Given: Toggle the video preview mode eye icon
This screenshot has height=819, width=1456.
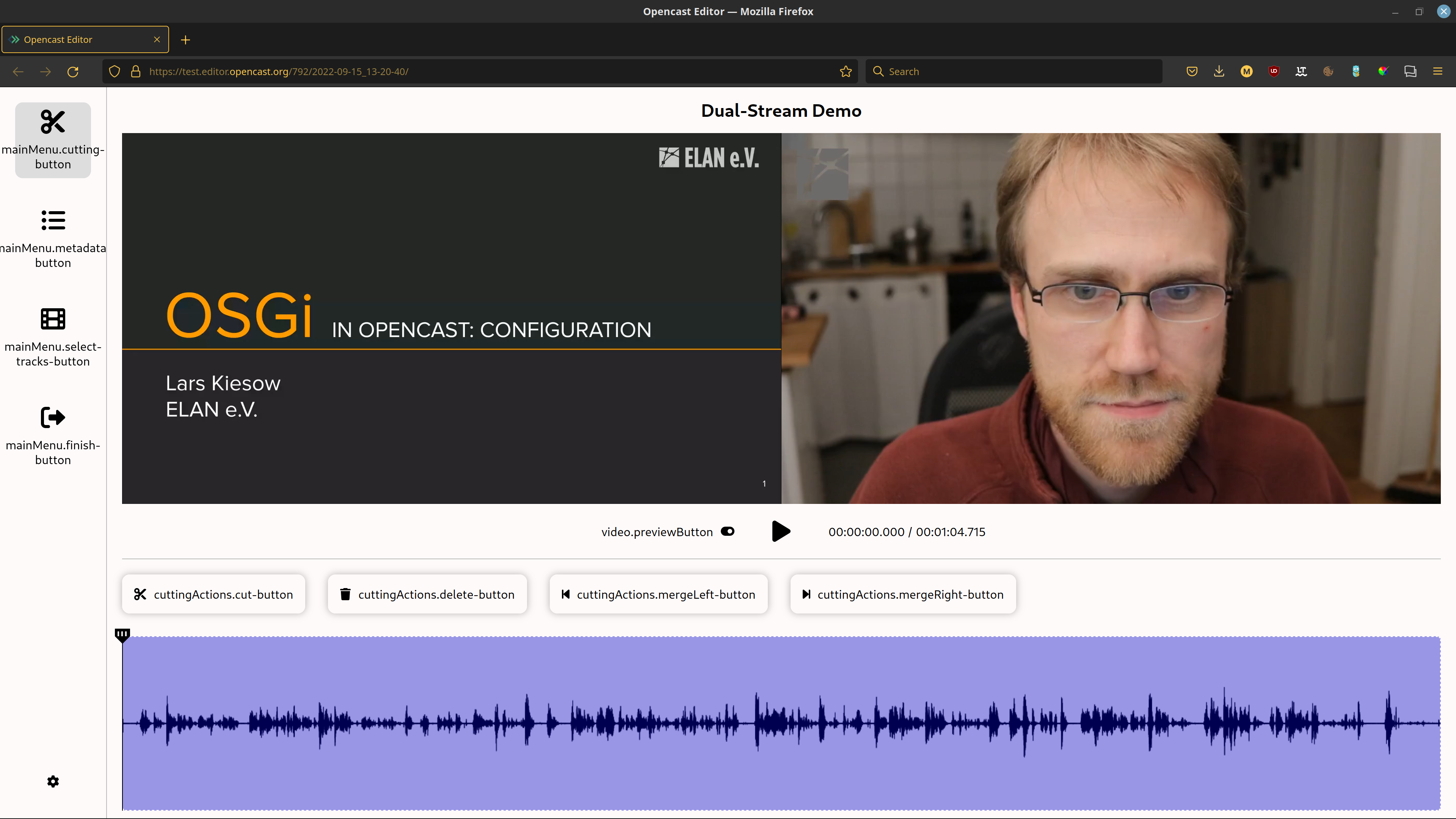Looking at the screenshot, I should pyautogui.click(x=728, y=531).
